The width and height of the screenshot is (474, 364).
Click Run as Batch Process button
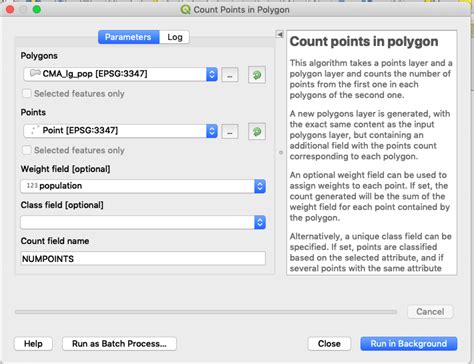(x=119, y=344)
